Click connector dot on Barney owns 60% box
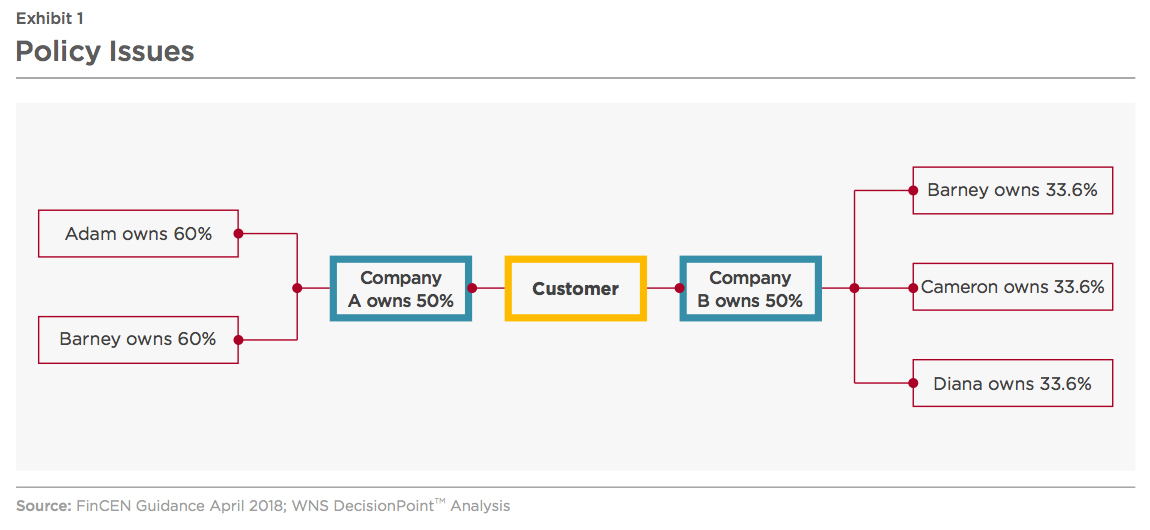The image size is (1150, 530). [x=238, y=340]
